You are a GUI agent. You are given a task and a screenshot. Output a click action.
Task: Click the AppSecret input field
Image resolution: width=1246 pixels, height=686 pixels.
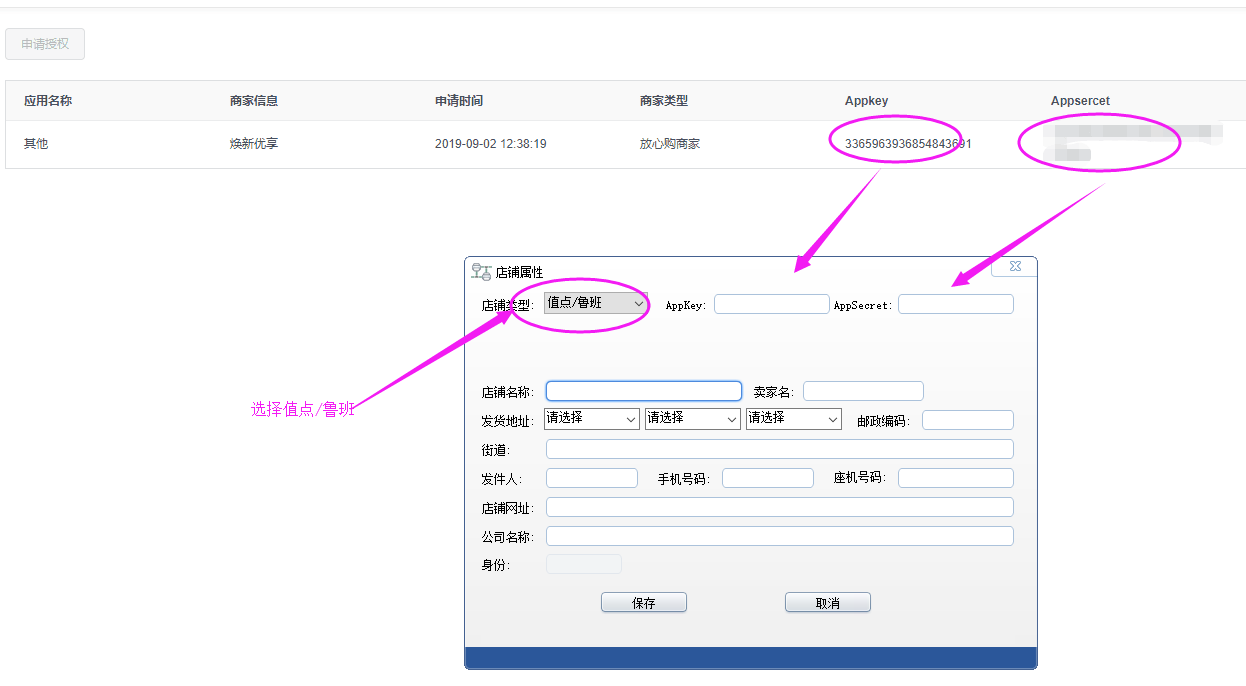click(955, 303)
